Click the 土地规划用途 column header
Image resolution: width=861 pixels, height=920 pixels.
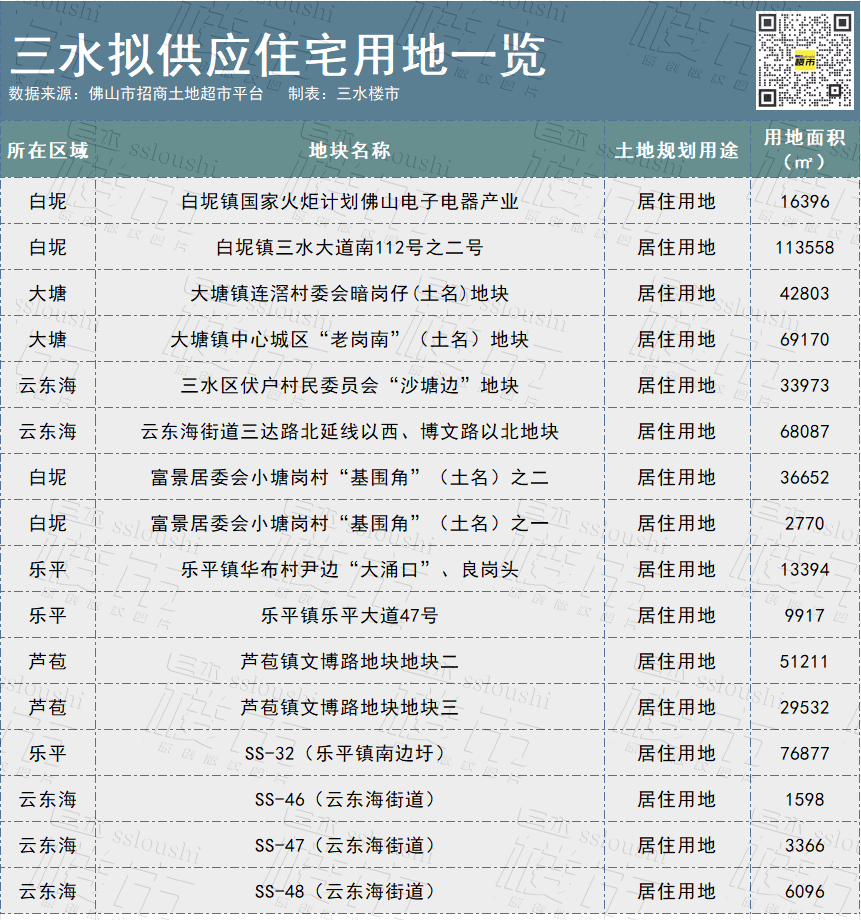672,146
